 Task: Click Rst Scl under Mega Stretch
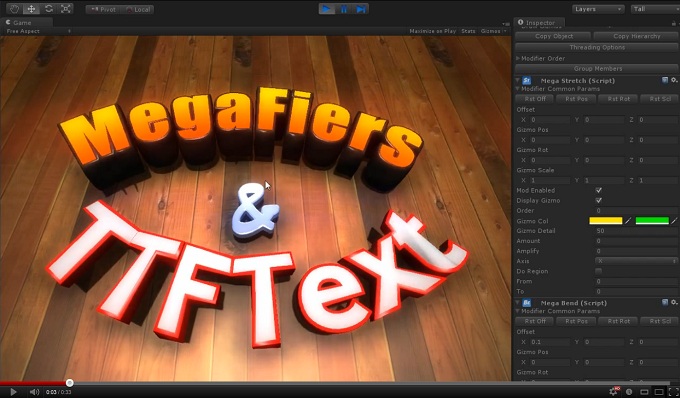(660, 99)
